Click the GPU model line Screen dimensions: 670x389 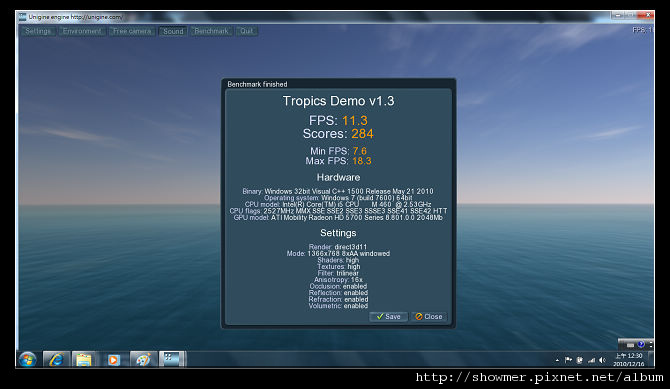coord(338,218)
